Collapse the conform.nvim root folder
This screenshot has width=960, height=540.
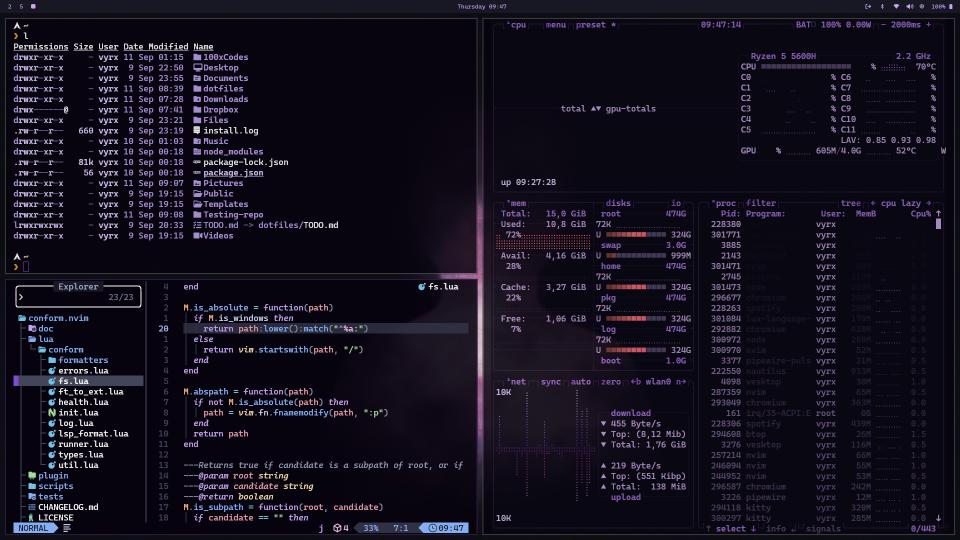point(53,318)
